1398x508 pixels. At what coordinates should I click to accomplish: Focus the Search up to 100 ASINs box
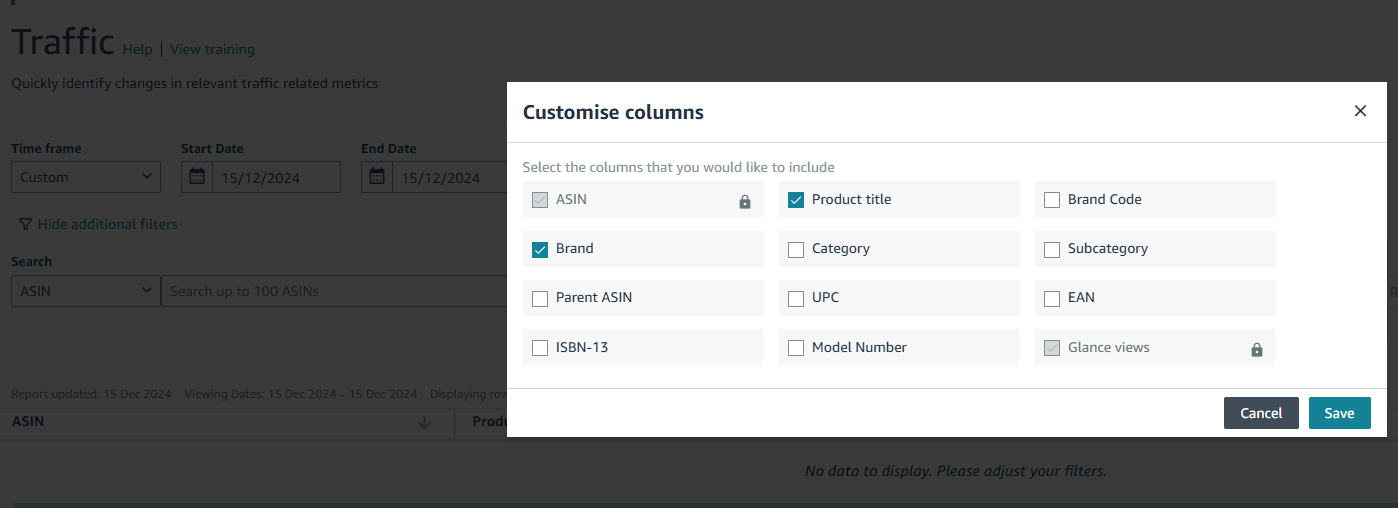(x=334, y=291)
